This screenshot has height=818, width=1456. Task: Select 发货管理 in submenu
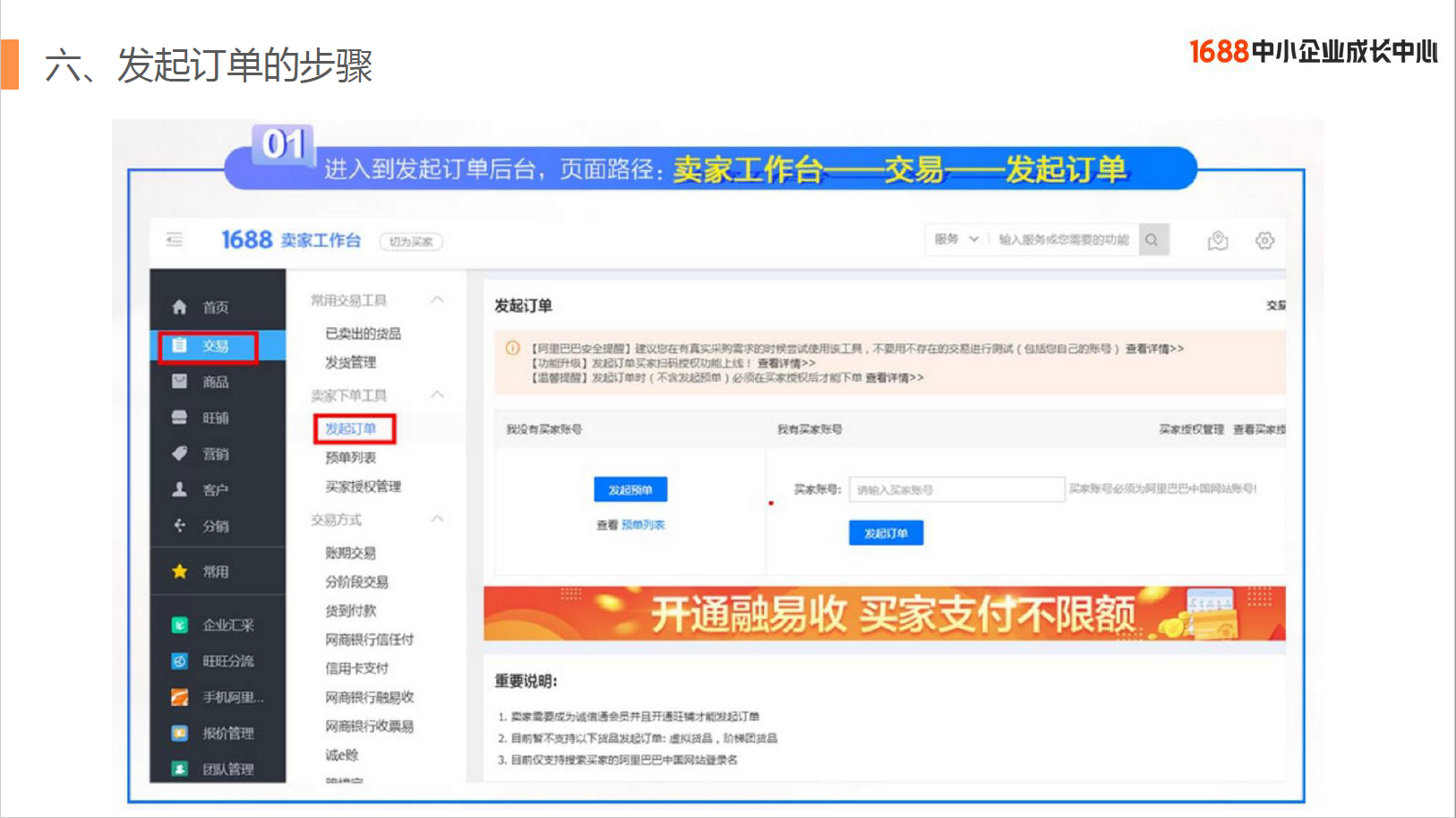point(351,362)
